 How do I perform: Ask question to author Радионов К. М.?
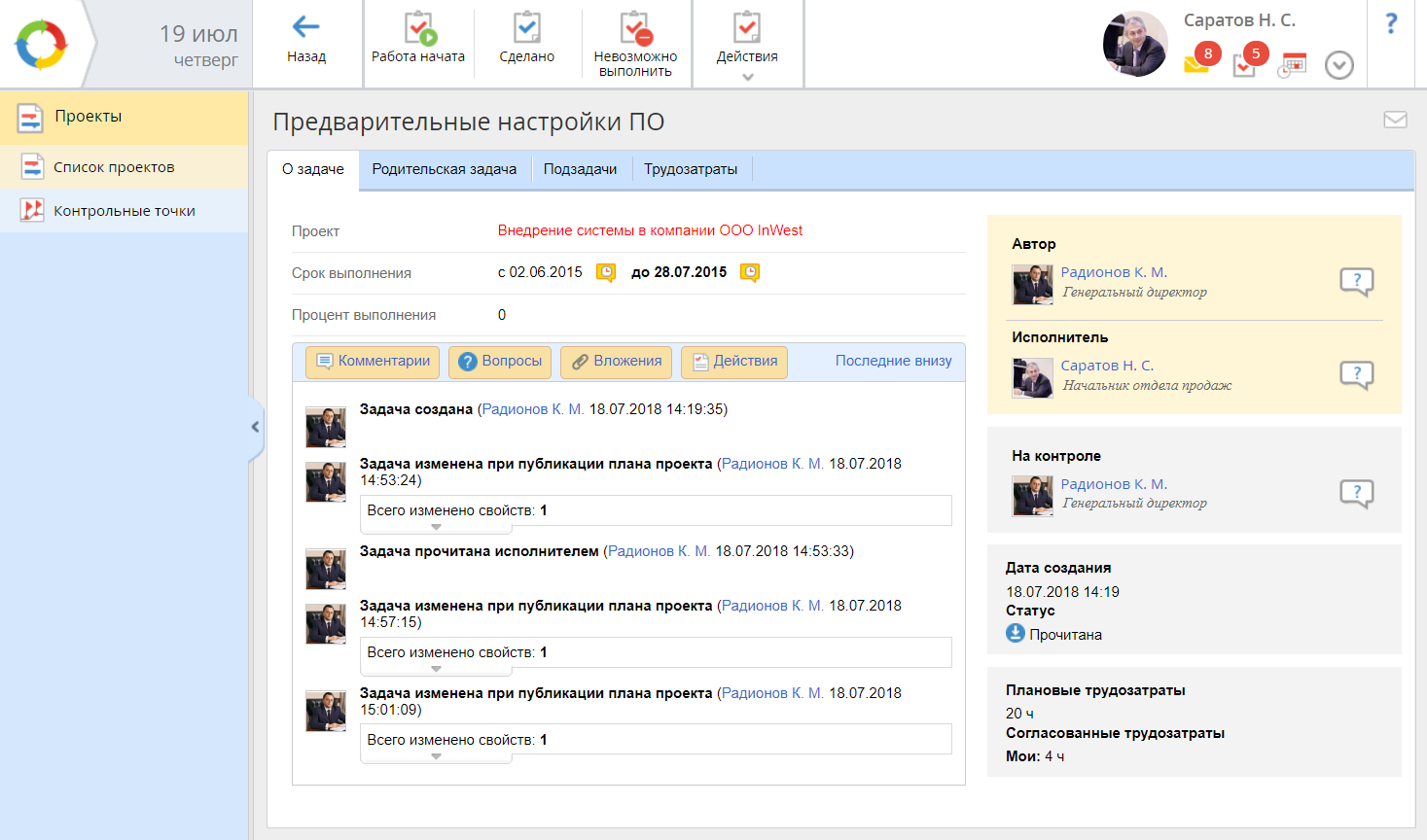coord(1356,282)
